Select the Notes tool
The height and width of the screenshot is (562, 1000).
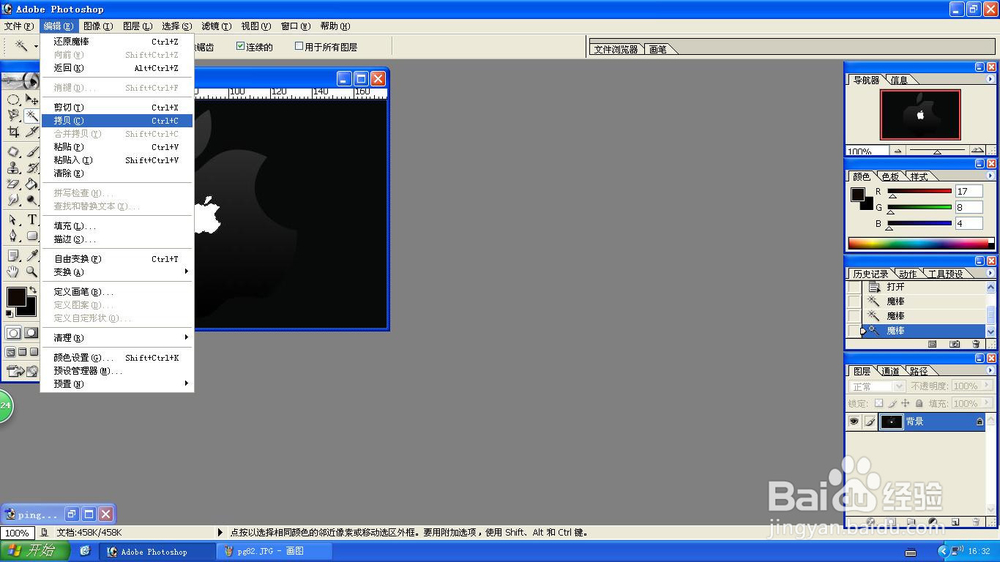[13, 256]
